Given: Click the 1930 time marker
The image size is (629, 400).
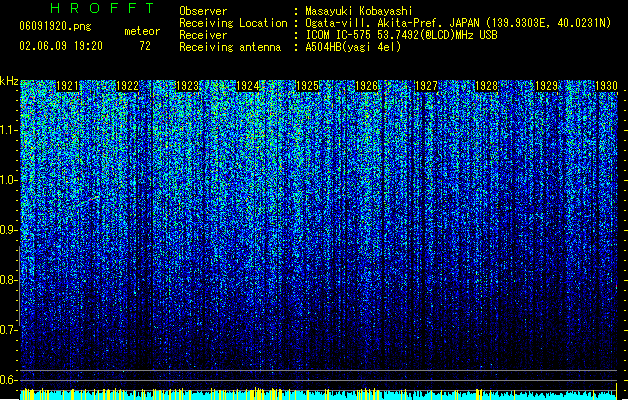Looking at the screenshot, I should coord(606,86).
